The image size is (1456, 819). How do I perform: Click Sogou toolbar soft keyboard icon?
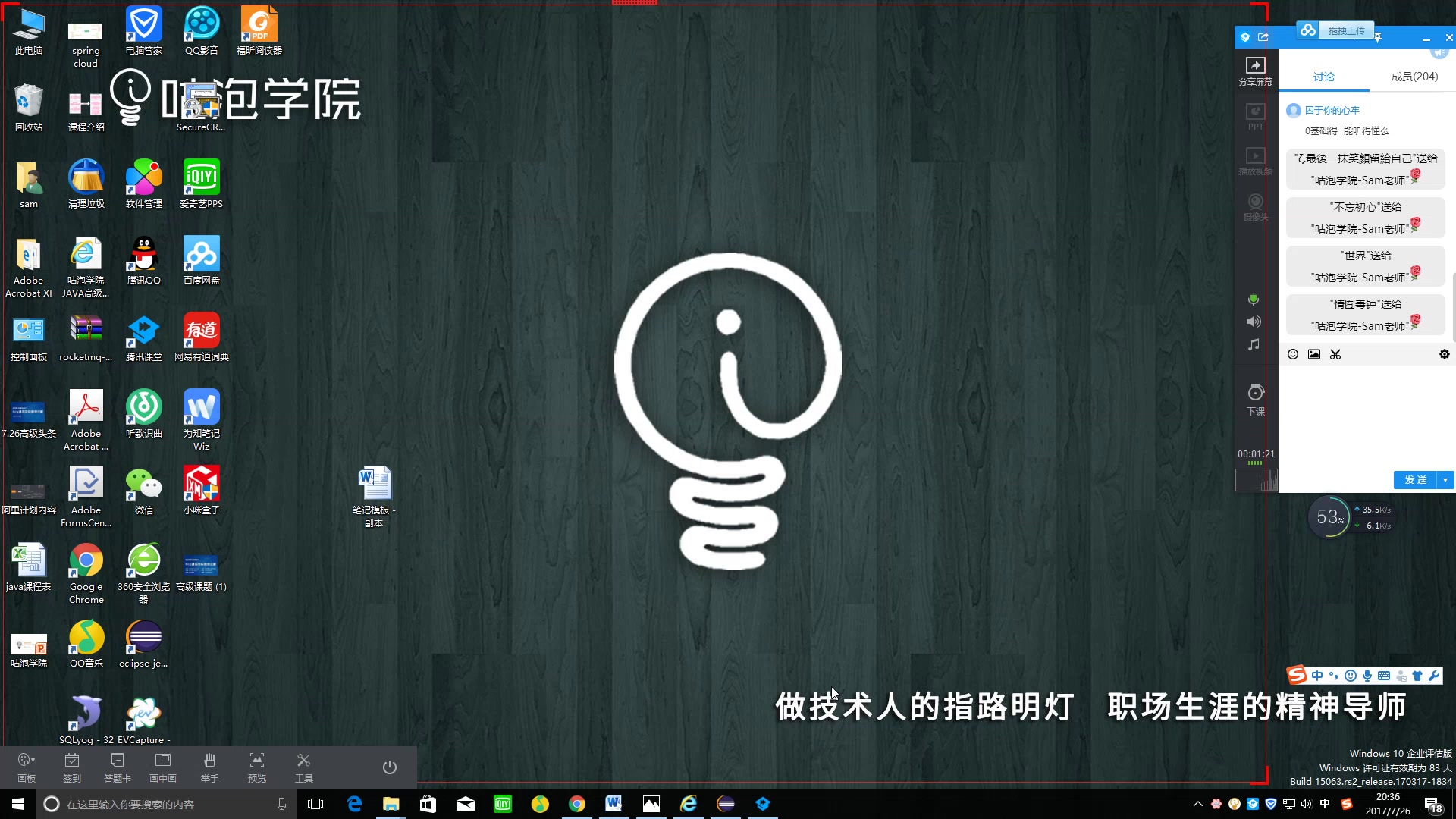[1384, 676]
